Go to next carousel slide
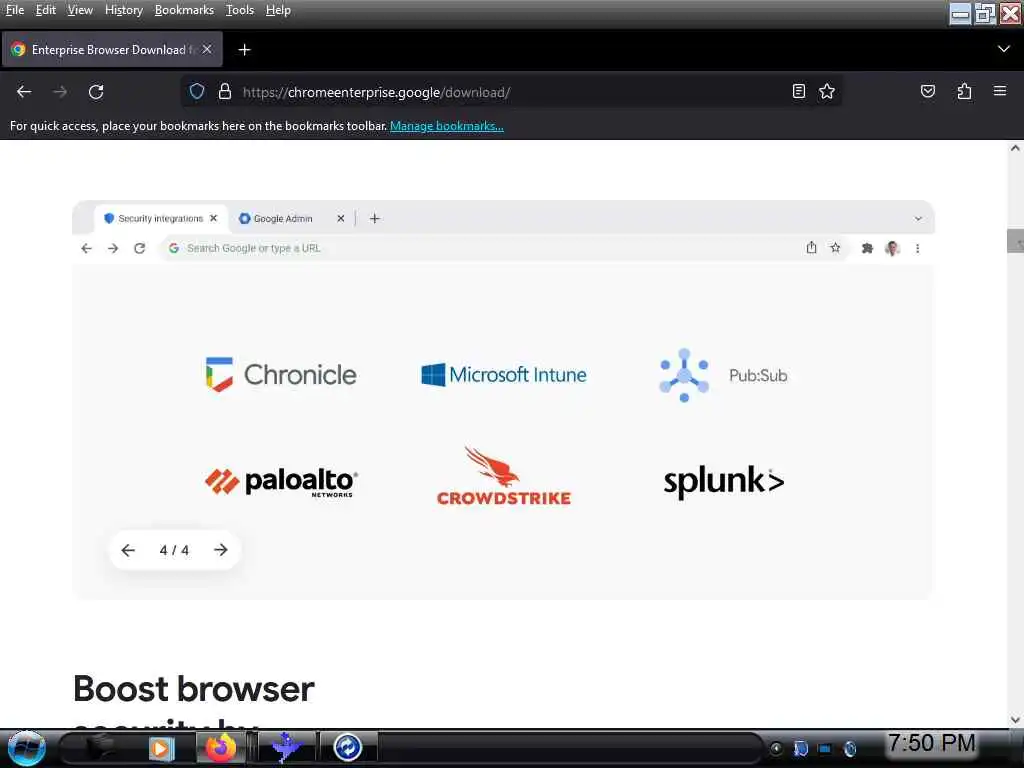This screenshot has height=768, width=1024. (221, 550)
